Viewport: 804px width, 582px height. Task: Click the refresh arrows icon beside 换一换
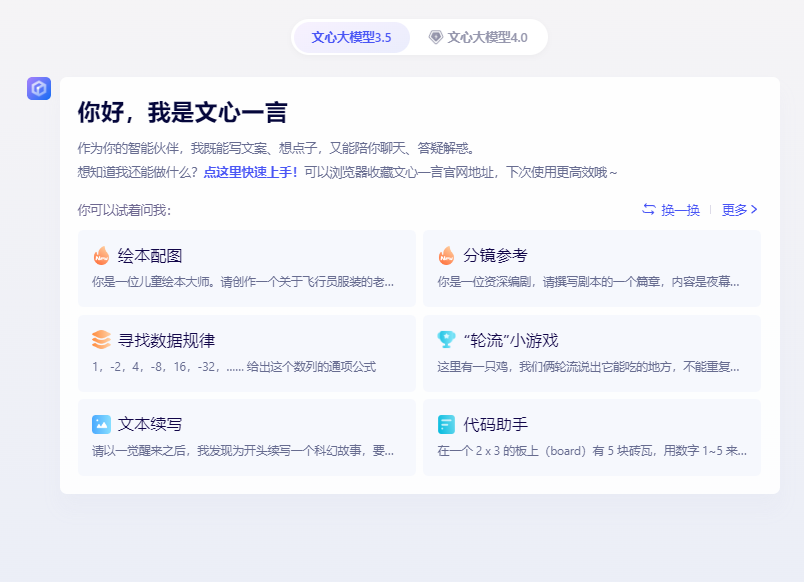[649, 209]
